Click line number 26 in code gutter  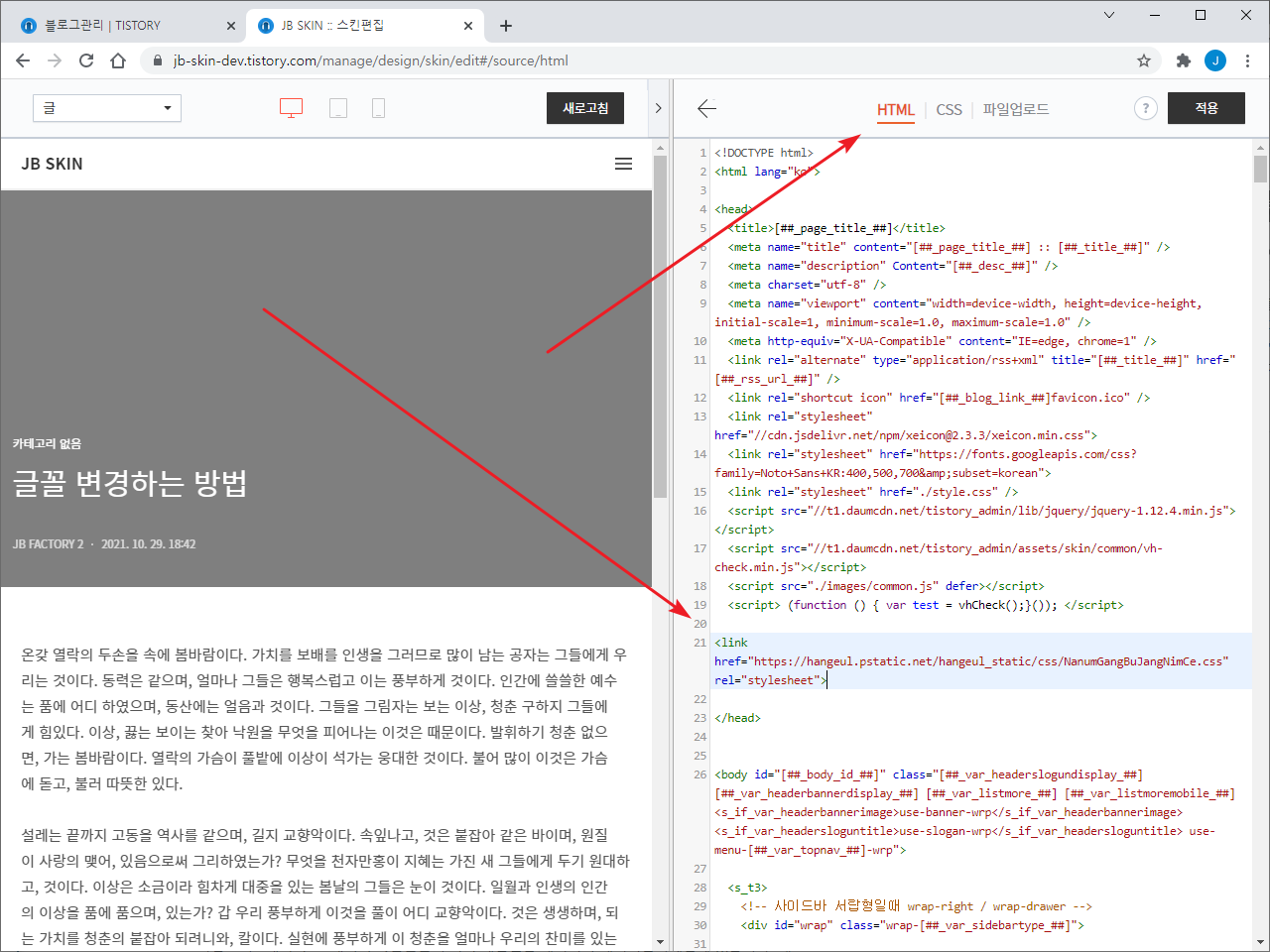pyautogui.click(x=699, y=774)
